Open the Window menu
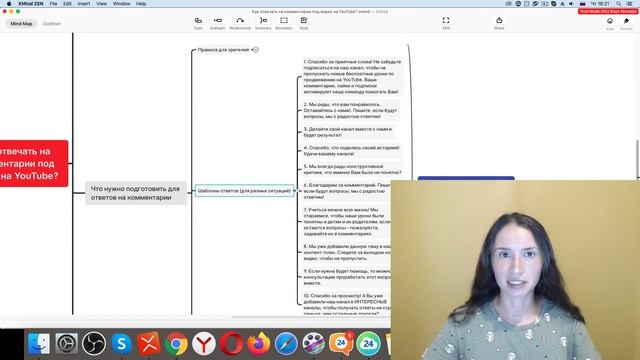 pos(121,4)
